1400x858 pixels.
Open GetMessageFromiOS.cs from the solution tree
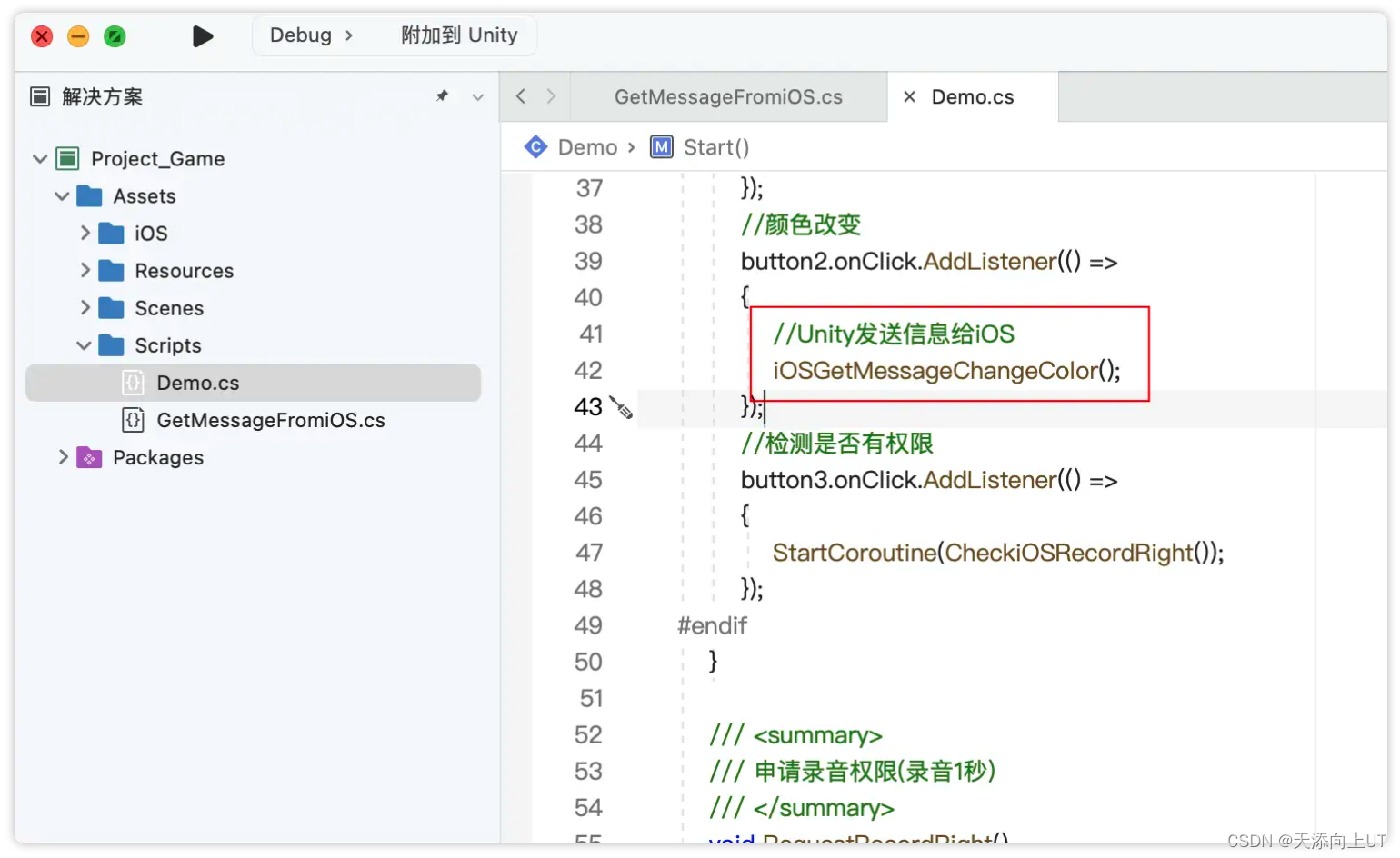coord(271,420)
